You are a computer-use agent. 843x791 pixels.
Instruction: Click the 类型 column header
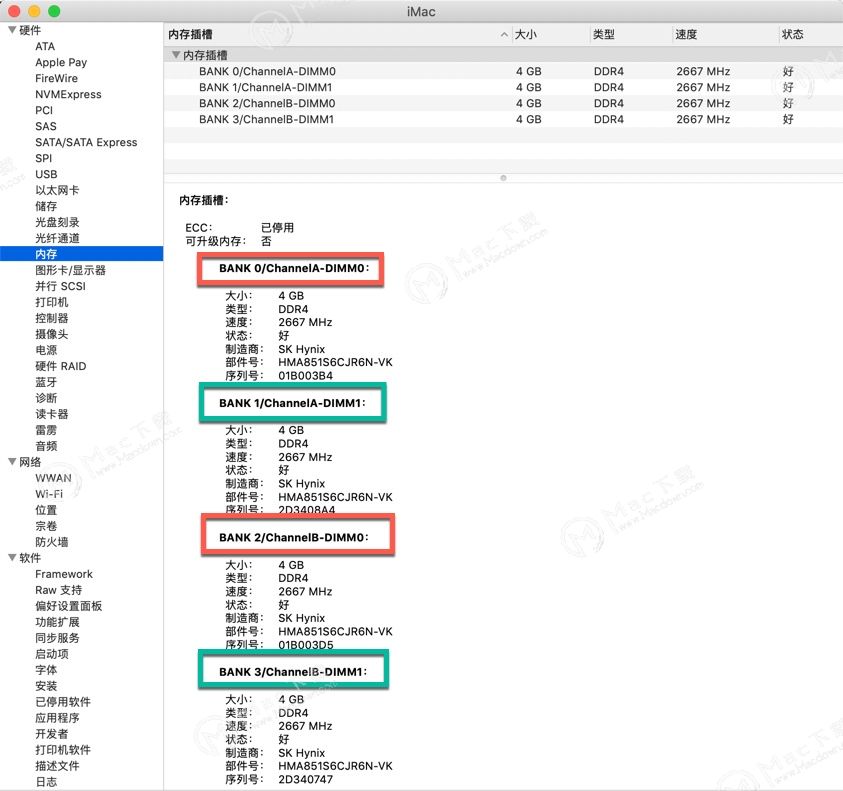tap(603, 34)
